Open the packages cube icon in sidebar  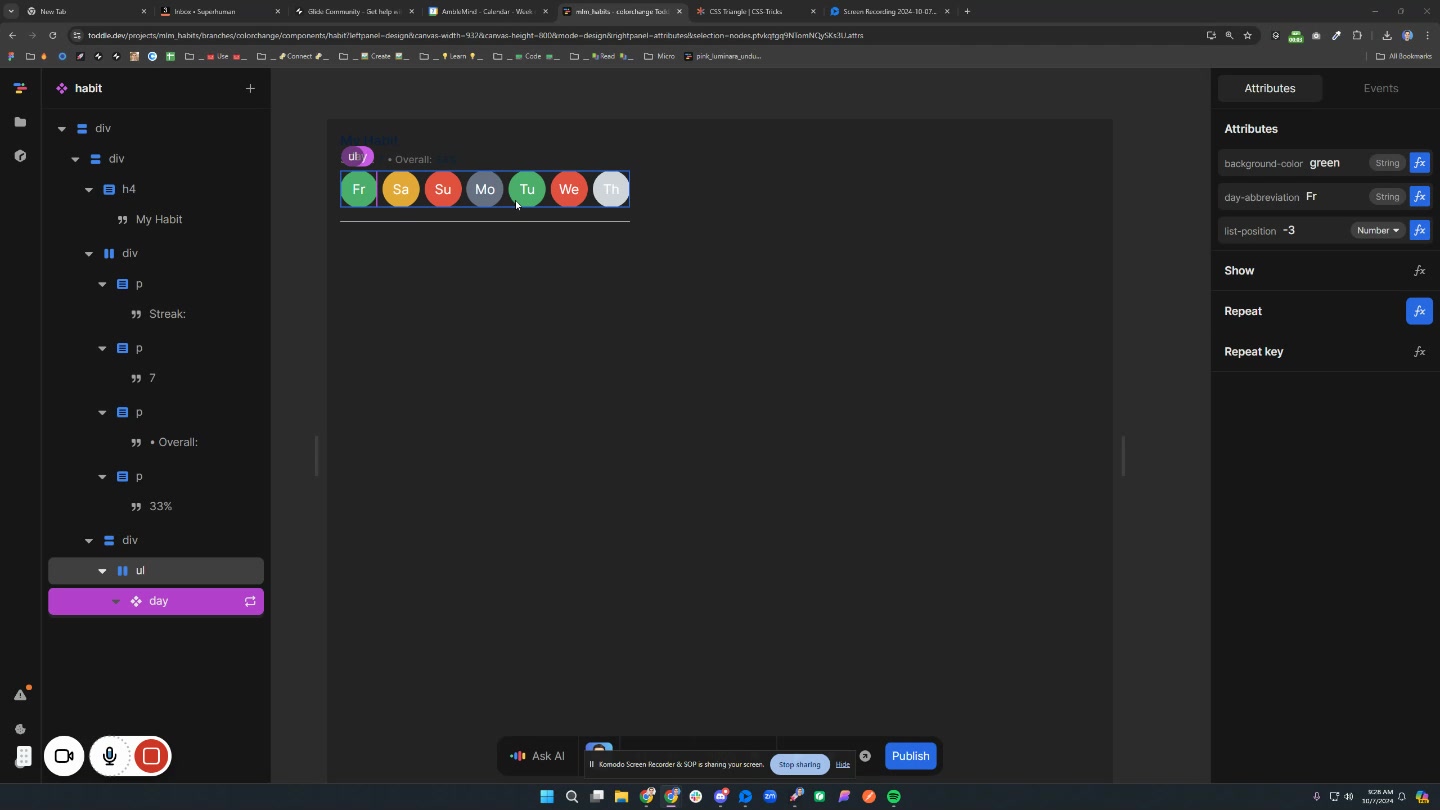click(20, 156)
